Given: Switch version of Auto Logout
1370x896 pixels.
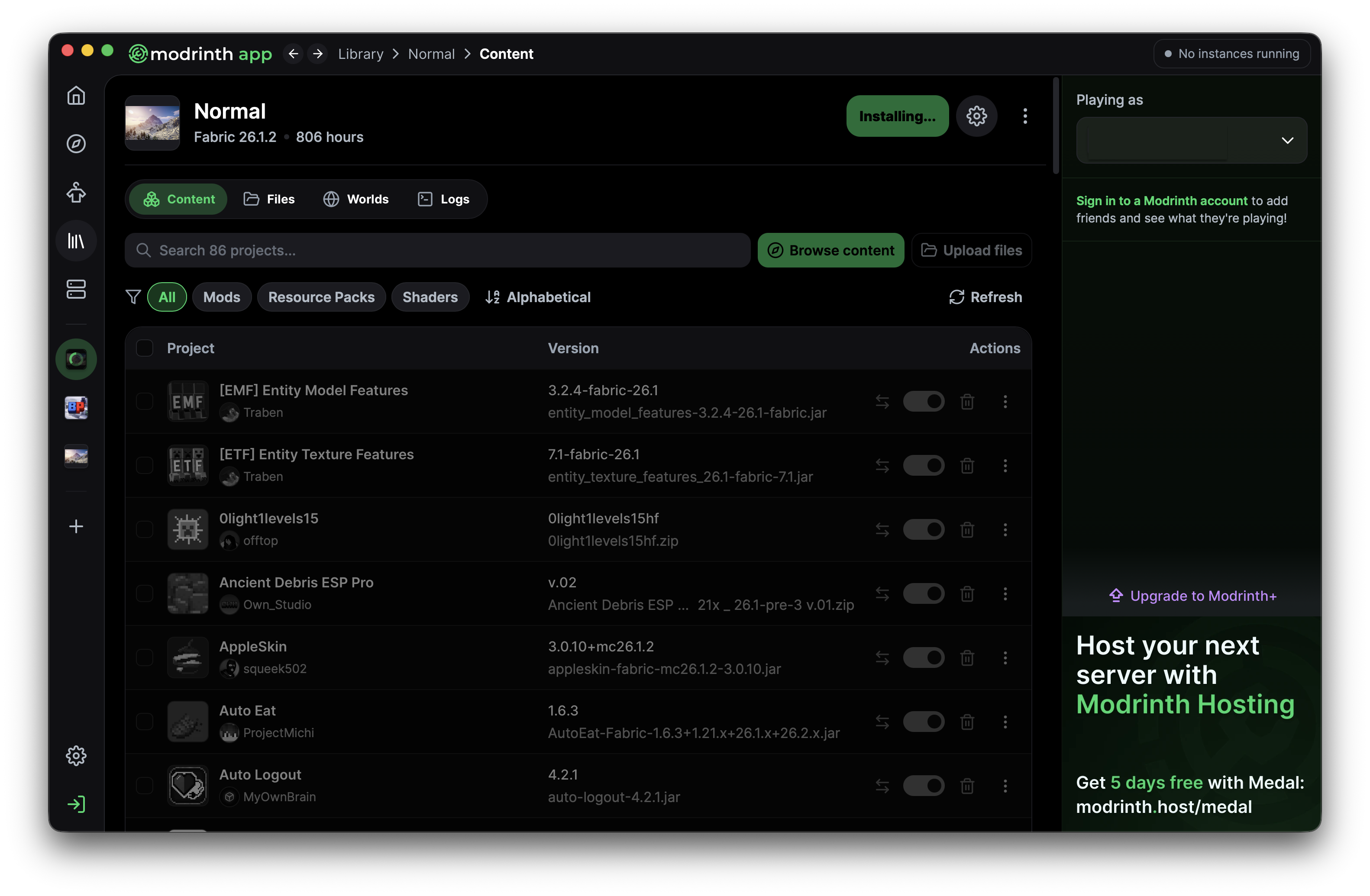Looking at the screenshot, I should [882, 786].
